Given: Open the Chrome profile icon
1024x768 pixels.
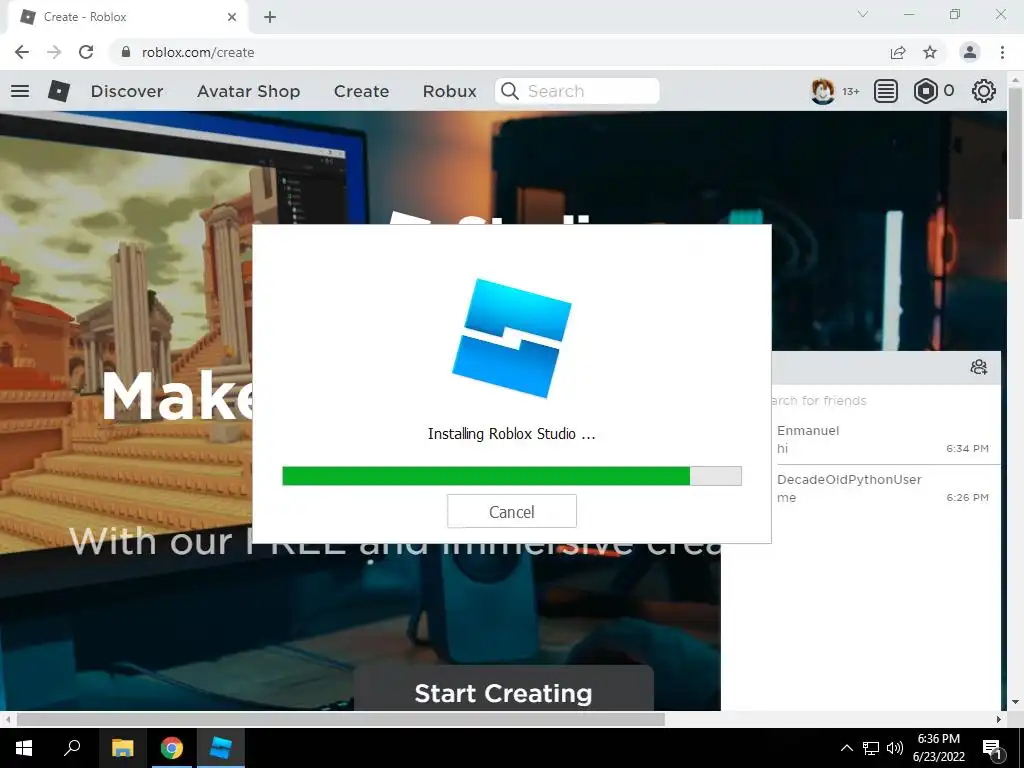Looking at the screenshot, I should [970, 52].
